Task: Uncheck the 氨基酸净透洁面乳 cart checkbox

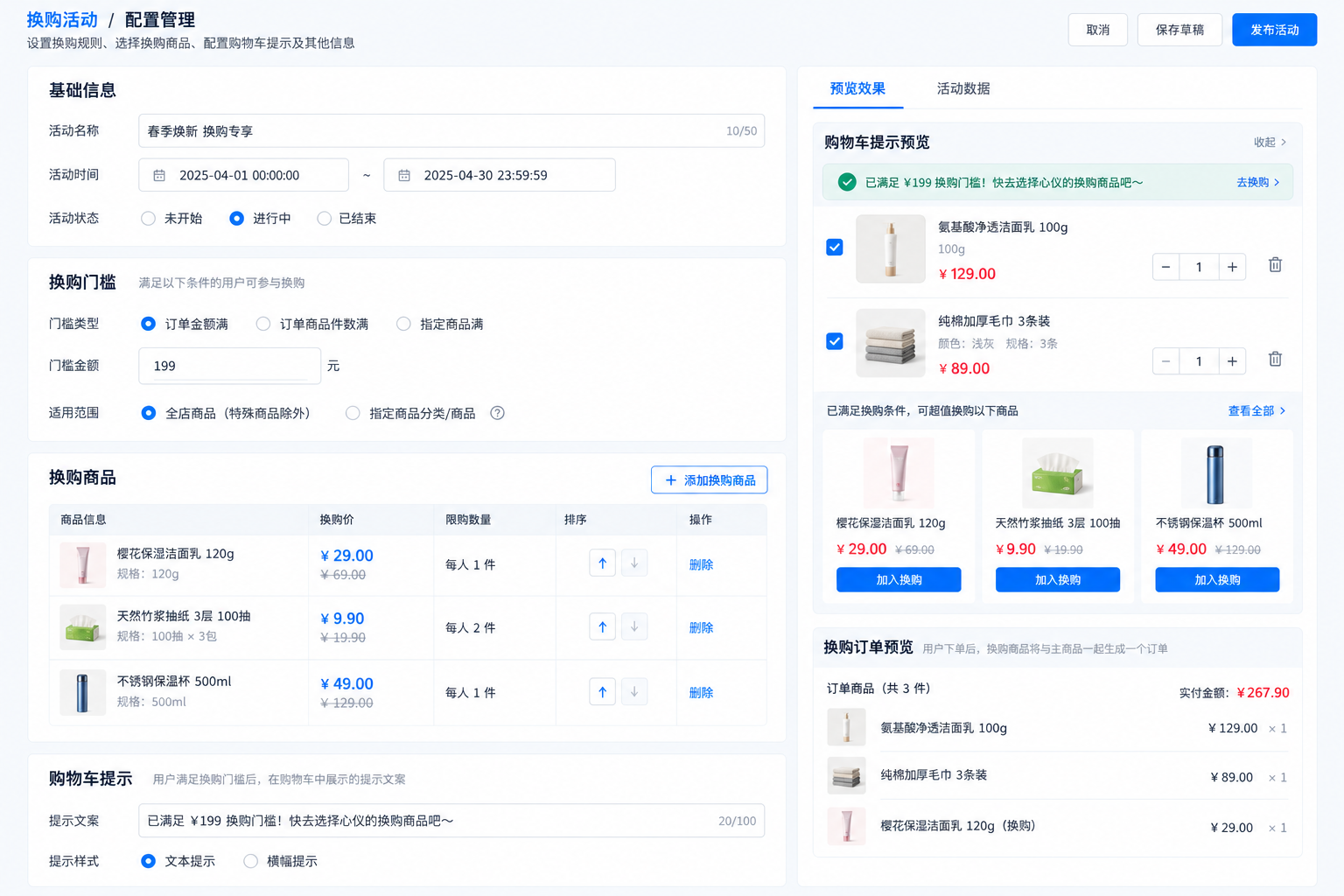Action: coord(835,248)
